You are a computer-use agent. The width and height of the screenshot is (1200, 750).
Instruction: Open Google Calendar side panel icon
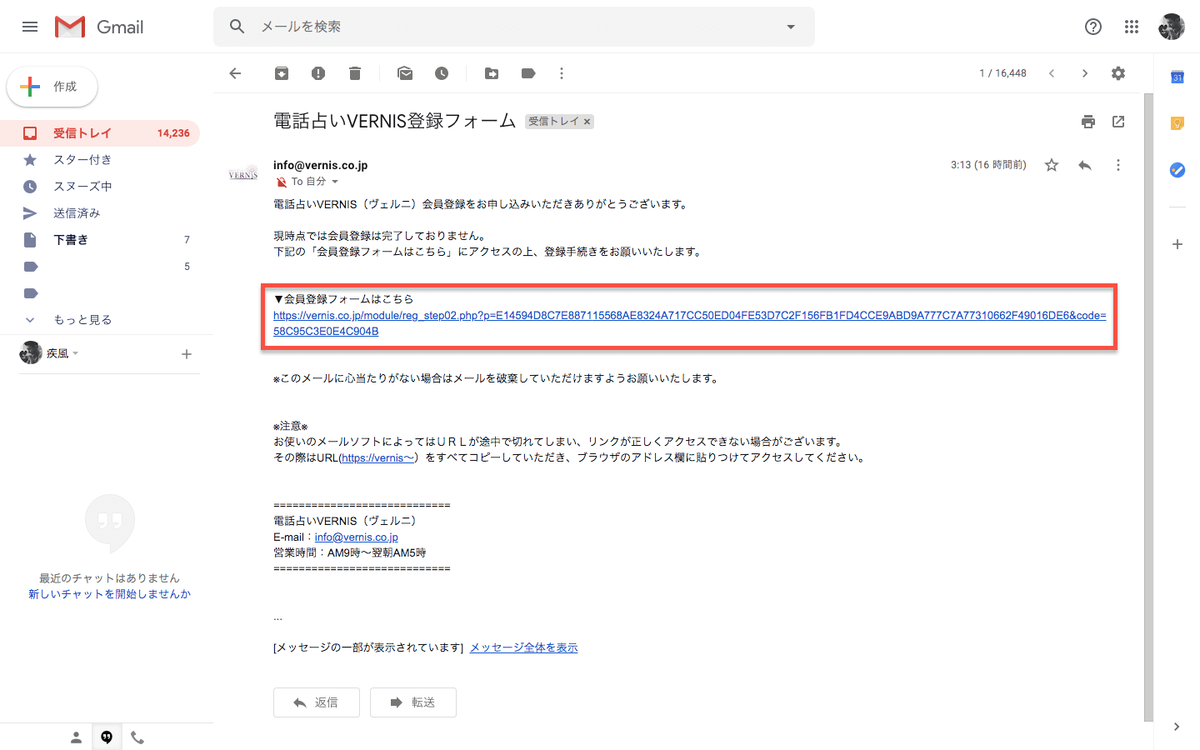point(1177,78)
